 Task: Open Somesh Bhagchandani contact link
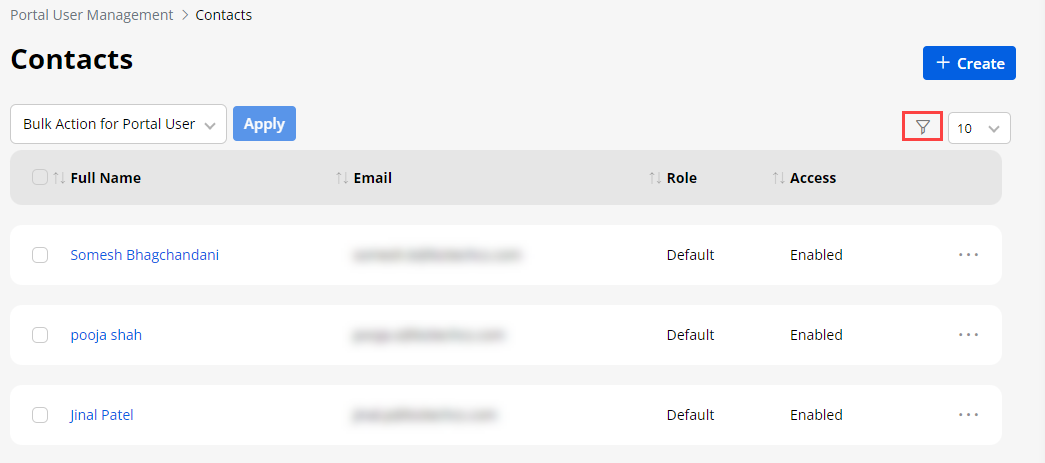[x=144, y=255]
